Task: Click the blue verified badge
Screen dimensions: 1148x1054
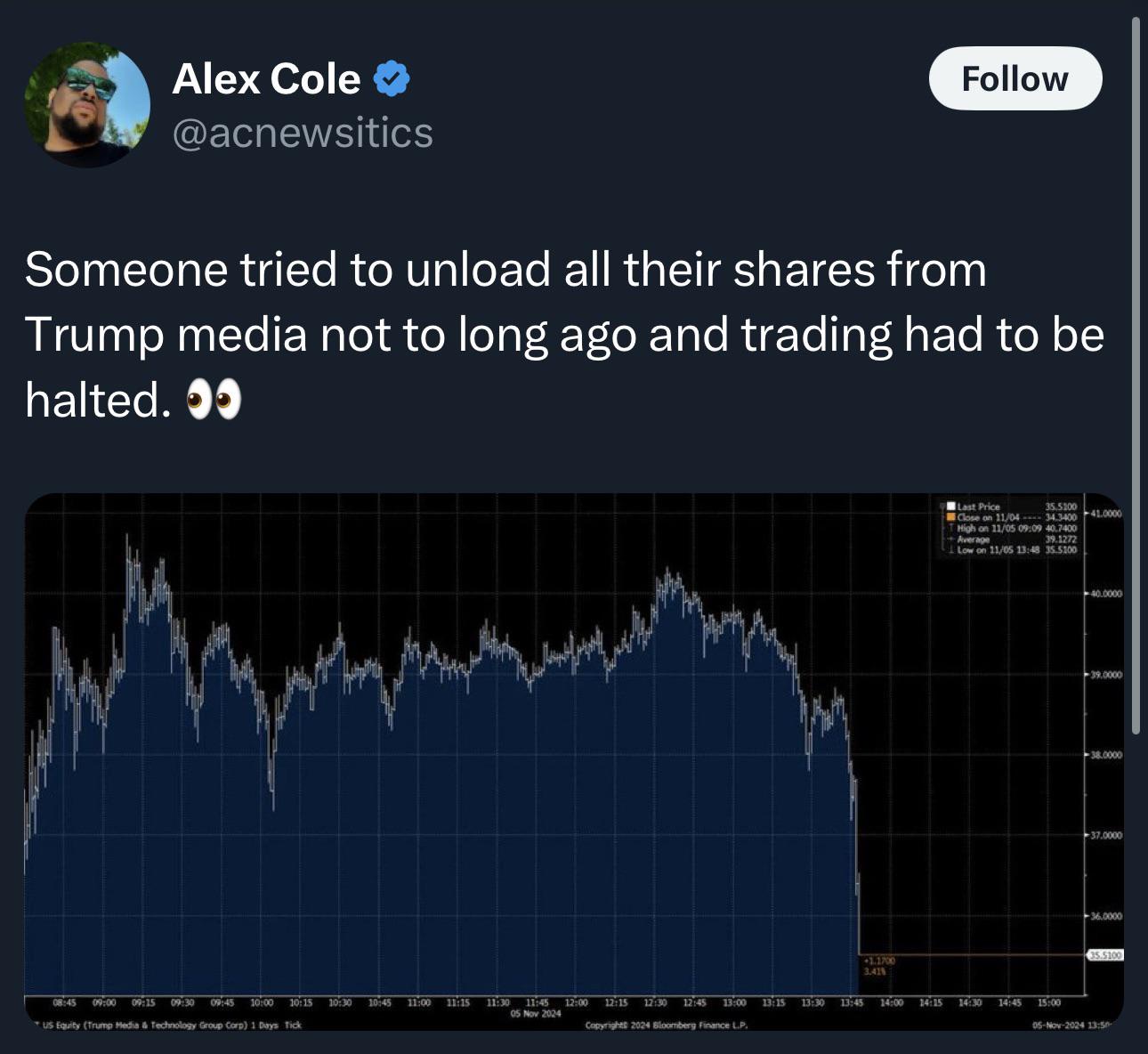Action: tap(391, 79)
